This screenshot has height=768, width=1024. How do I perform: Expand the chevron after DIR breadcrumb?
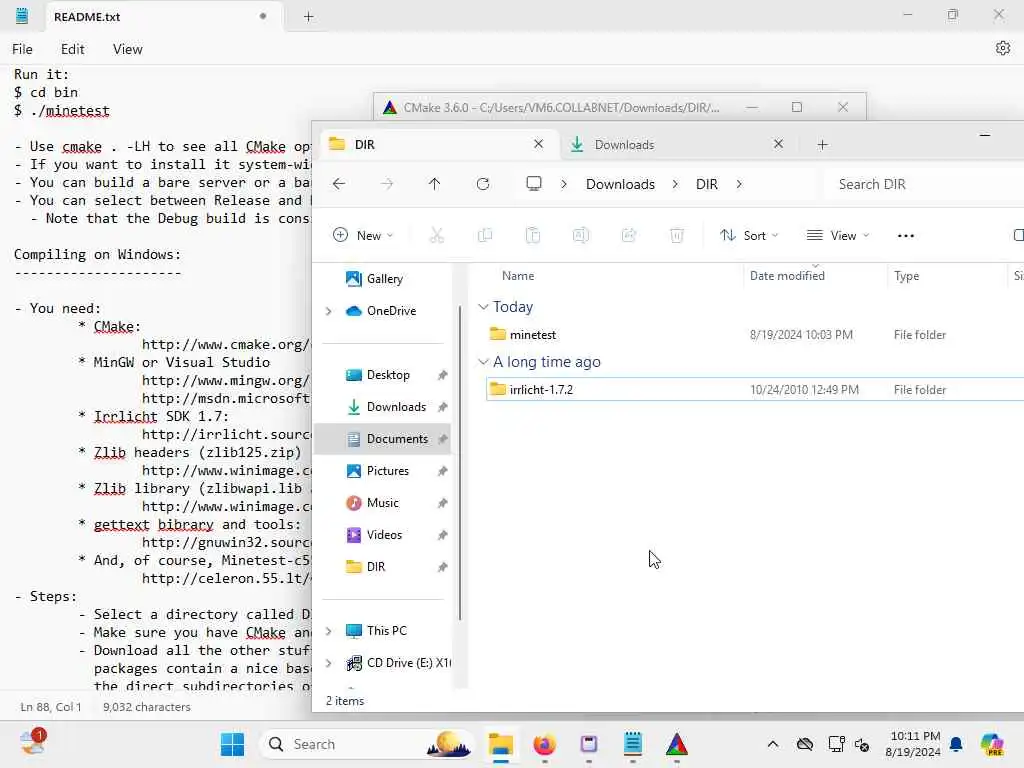[x=739, y=184]
